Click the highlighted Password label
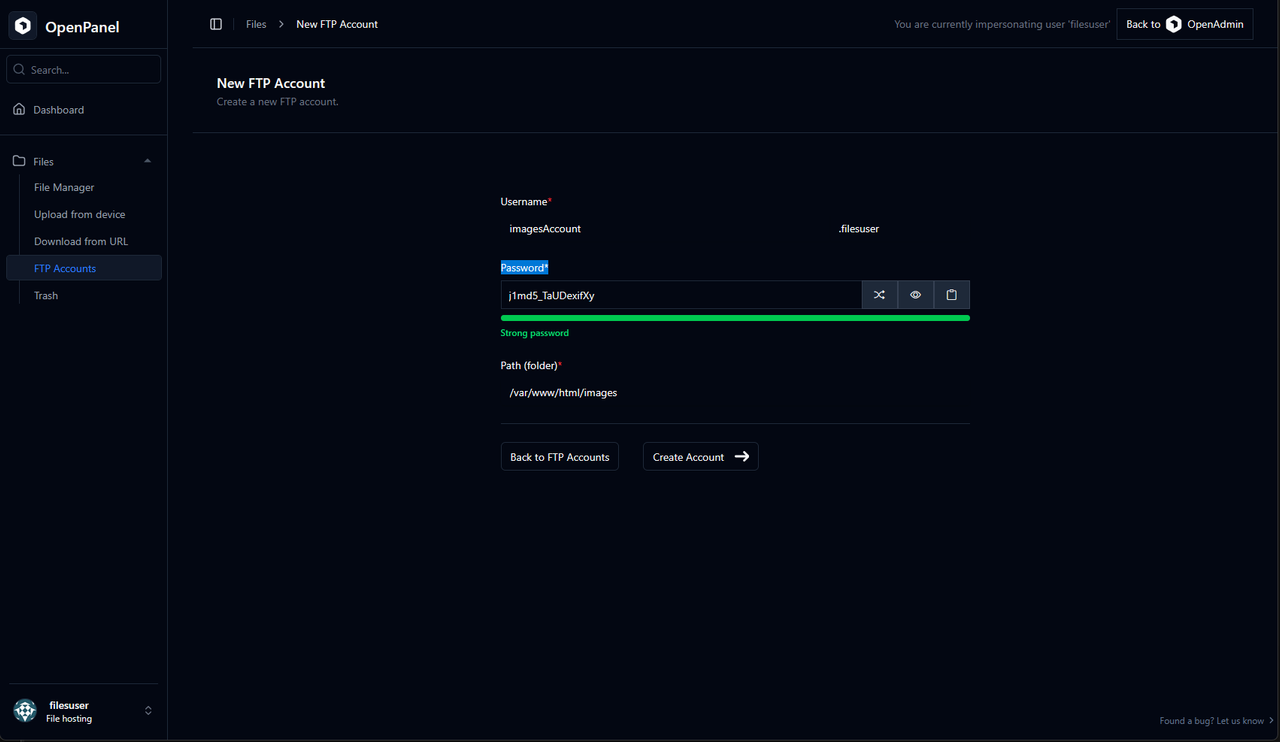 (524, 268)
